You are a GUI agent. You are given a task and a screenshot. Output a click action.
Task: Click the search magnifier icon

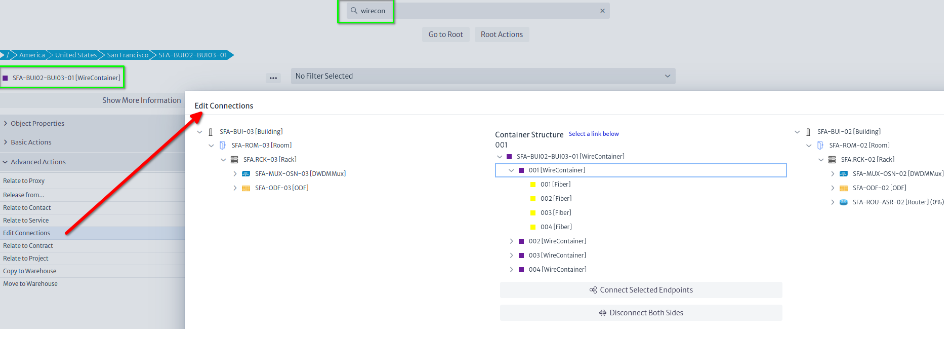point(355,11)
